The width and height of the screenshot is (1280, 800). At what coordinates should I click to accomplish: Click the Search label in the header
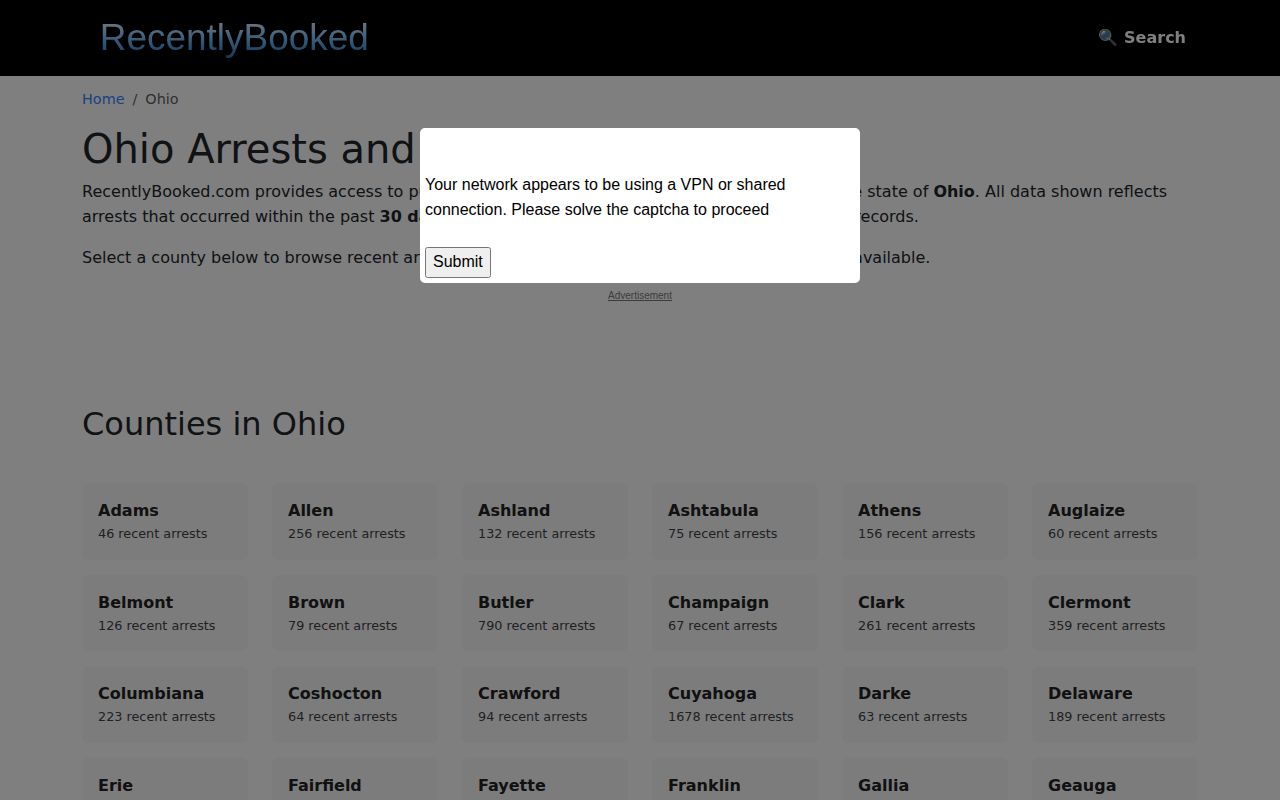(x=1154, y=37)
